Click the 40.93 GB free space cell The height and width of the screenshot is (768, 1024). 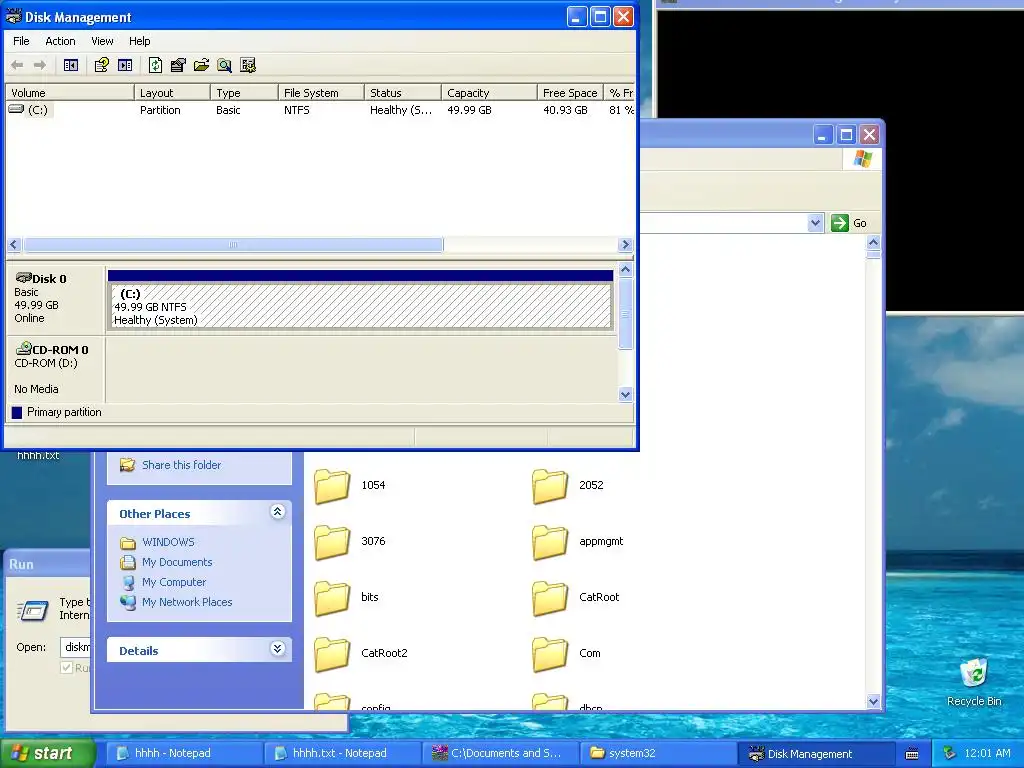(x=565, y=110)
